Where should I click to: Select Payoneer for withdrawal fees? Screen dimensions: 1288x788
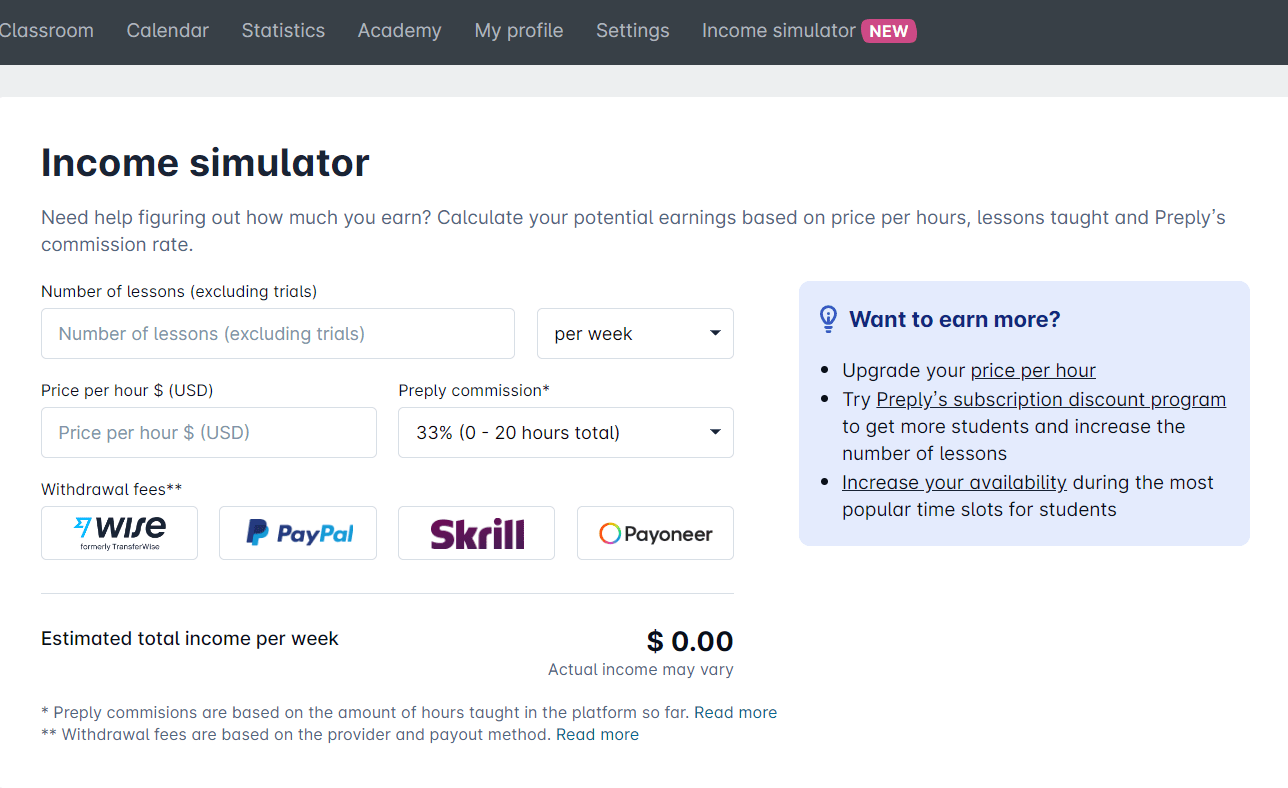(x=655, y=533)
